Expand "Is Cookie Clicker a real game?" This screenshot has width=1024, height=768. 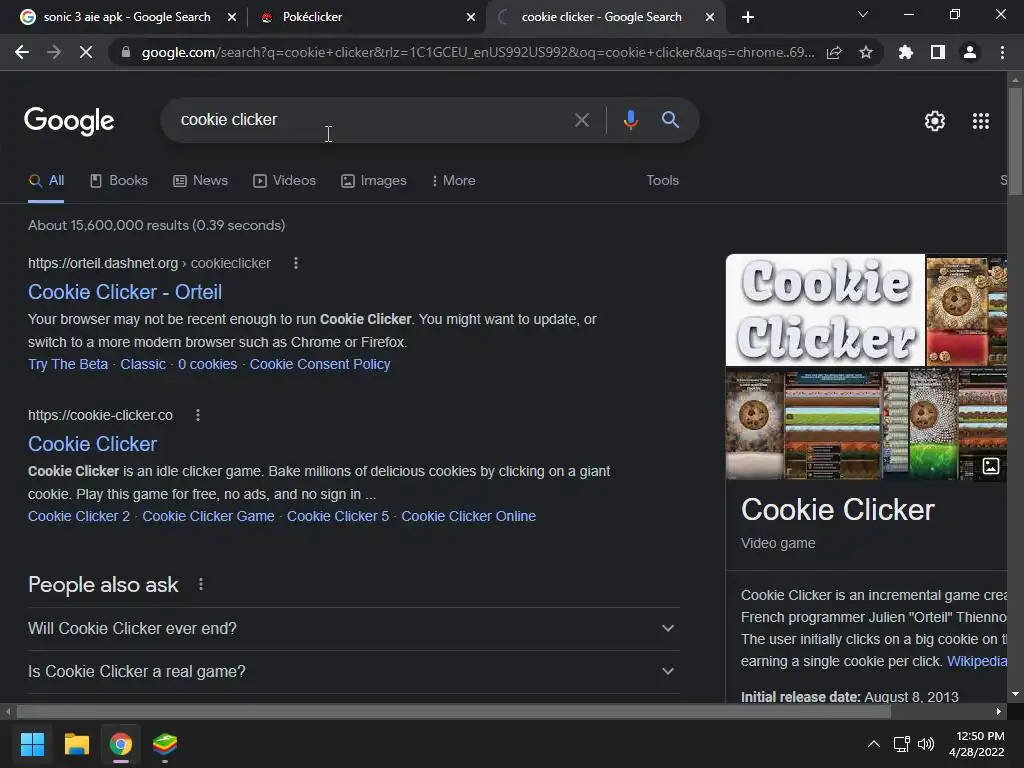tap(353, 671)
